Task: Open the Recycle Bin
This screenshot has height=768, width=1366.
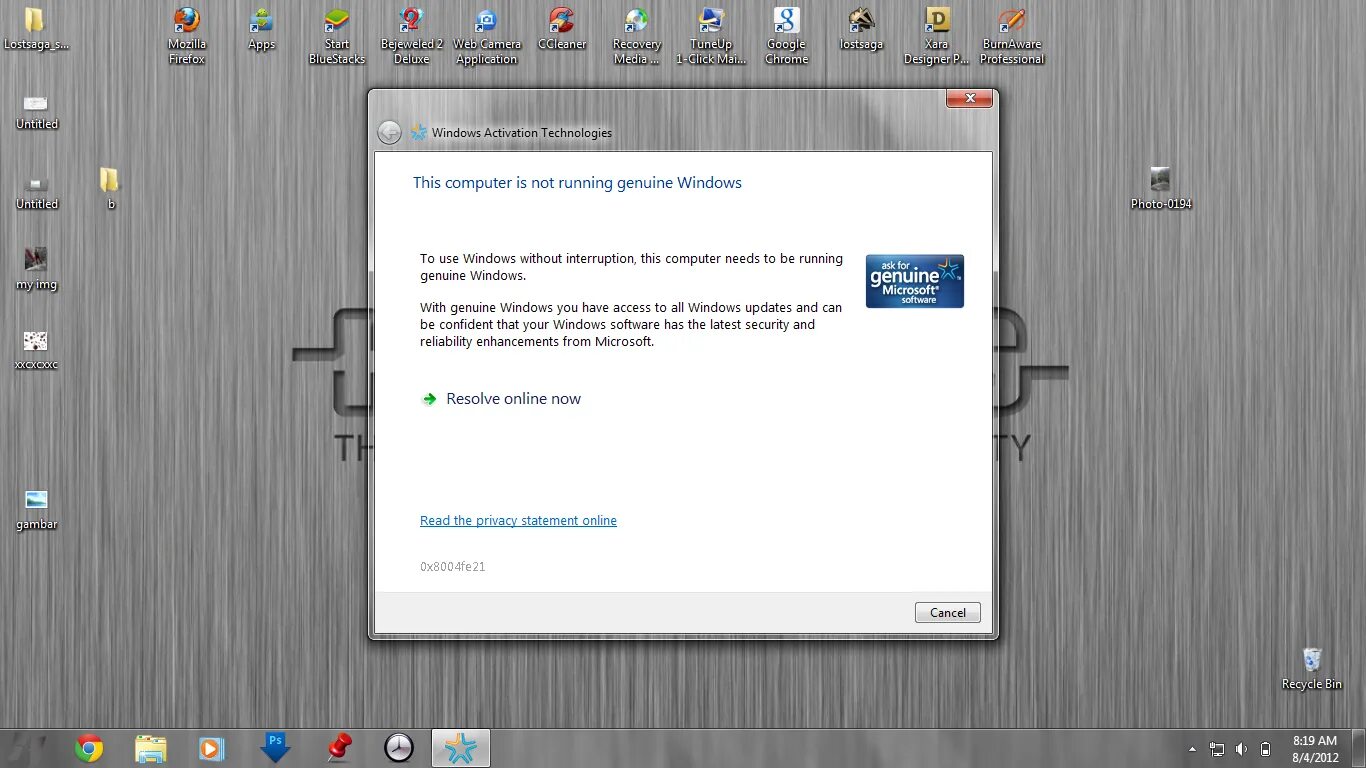Action: (1312, 668)
